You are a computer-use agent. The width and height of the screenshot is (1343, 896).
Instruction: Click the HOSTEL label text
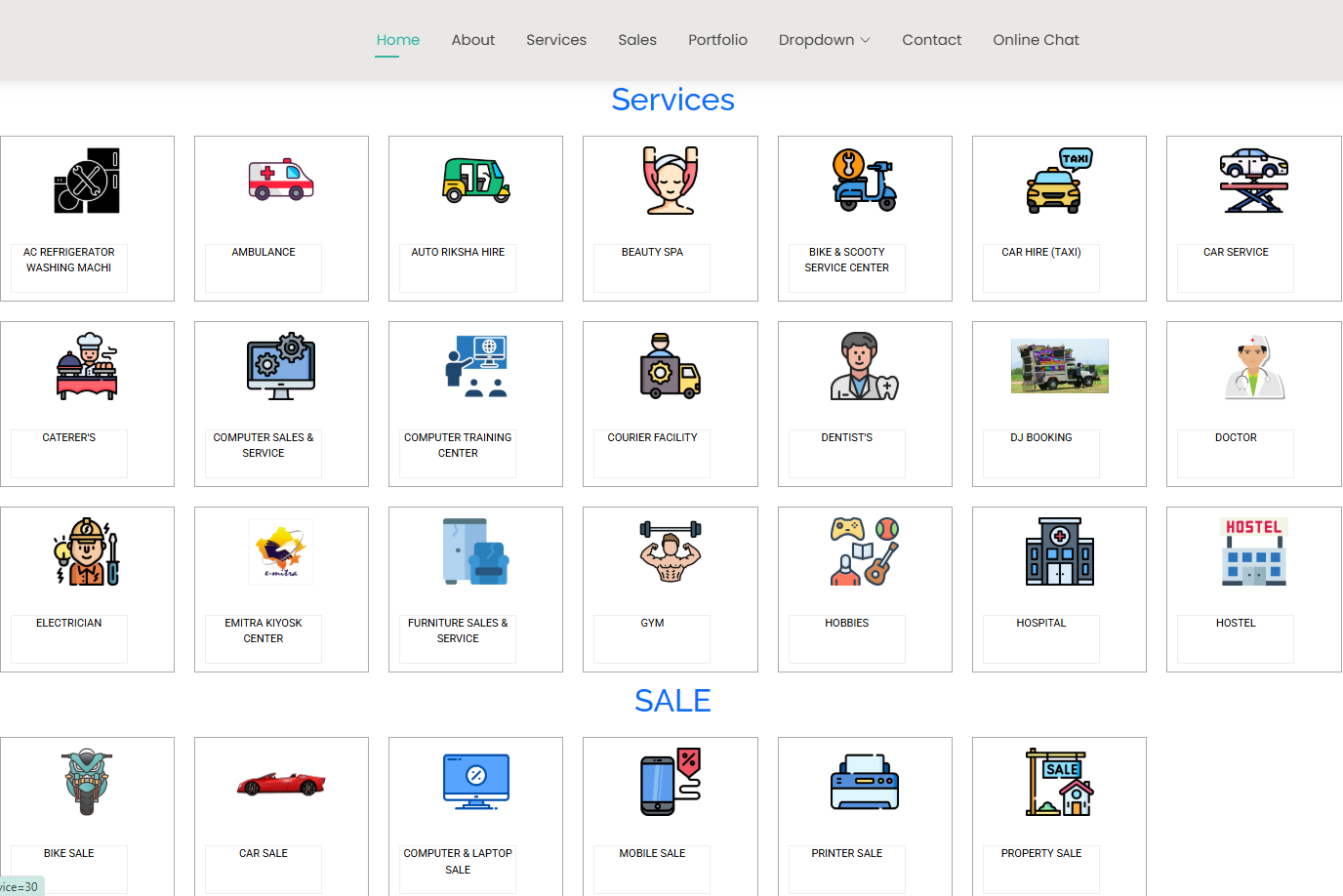pyautogui.click(x=1235, y=624)
